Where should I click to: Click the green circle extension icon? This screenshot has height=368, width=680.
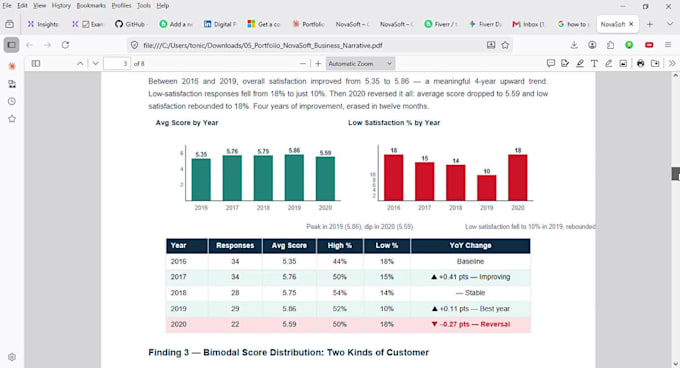click(629, 45)
